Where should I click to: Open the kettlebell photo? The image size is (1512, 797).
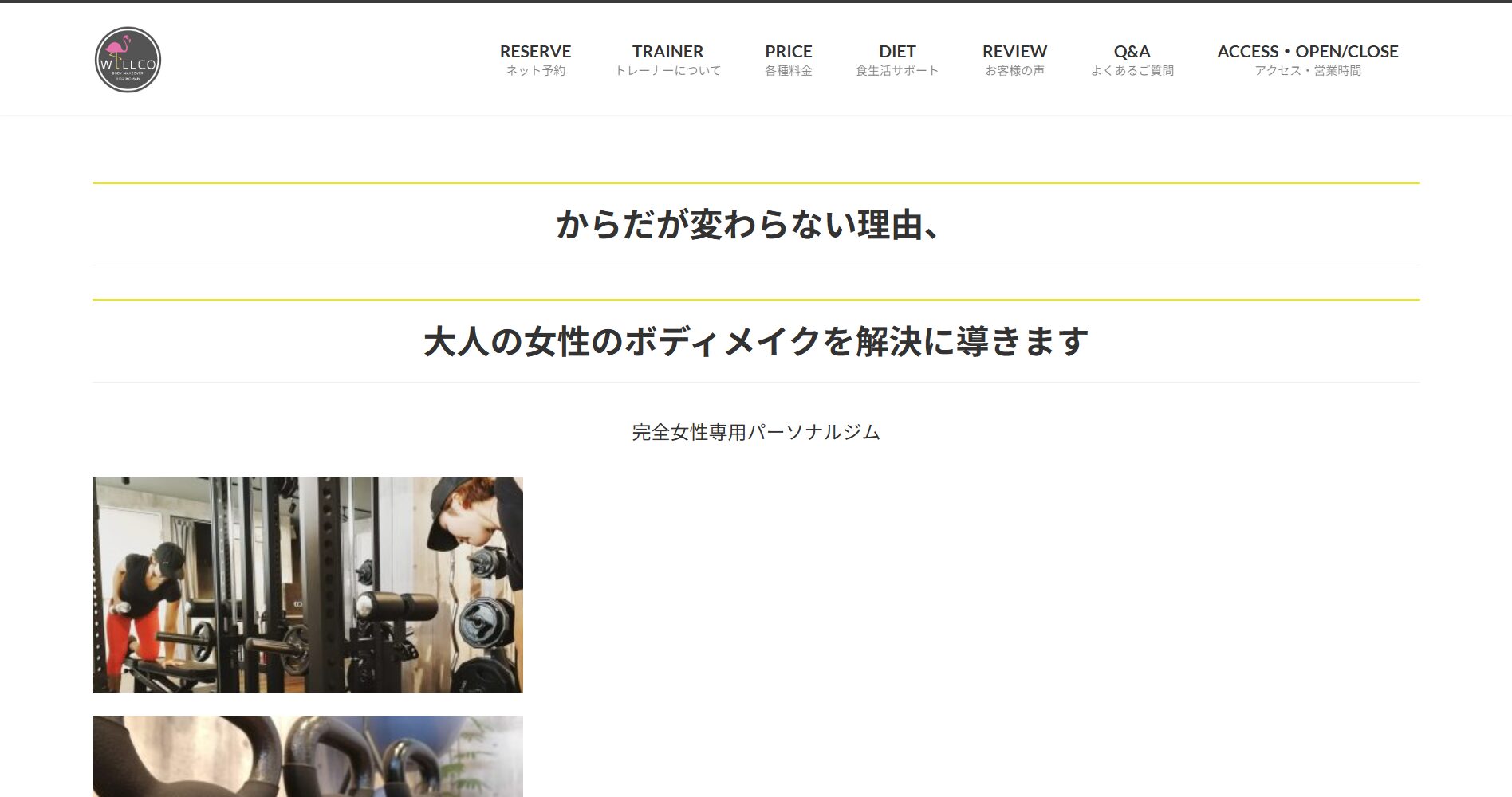coord(308,756)
